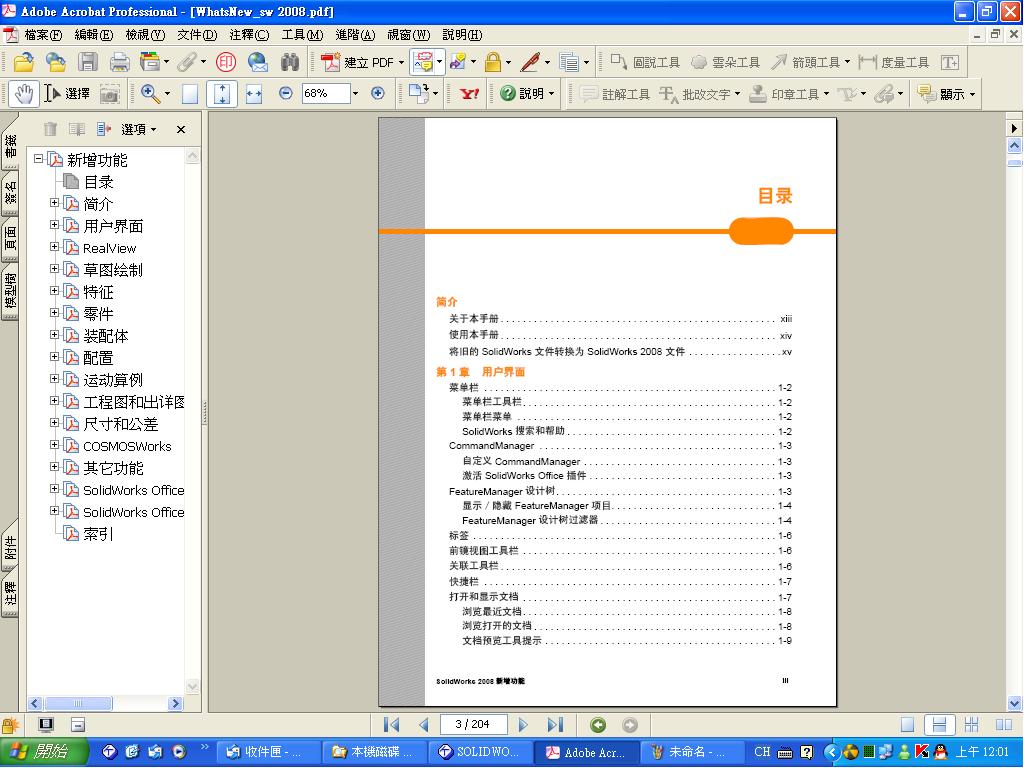
Task: Open the 注釋(C) menu
Action: (249, 35)
